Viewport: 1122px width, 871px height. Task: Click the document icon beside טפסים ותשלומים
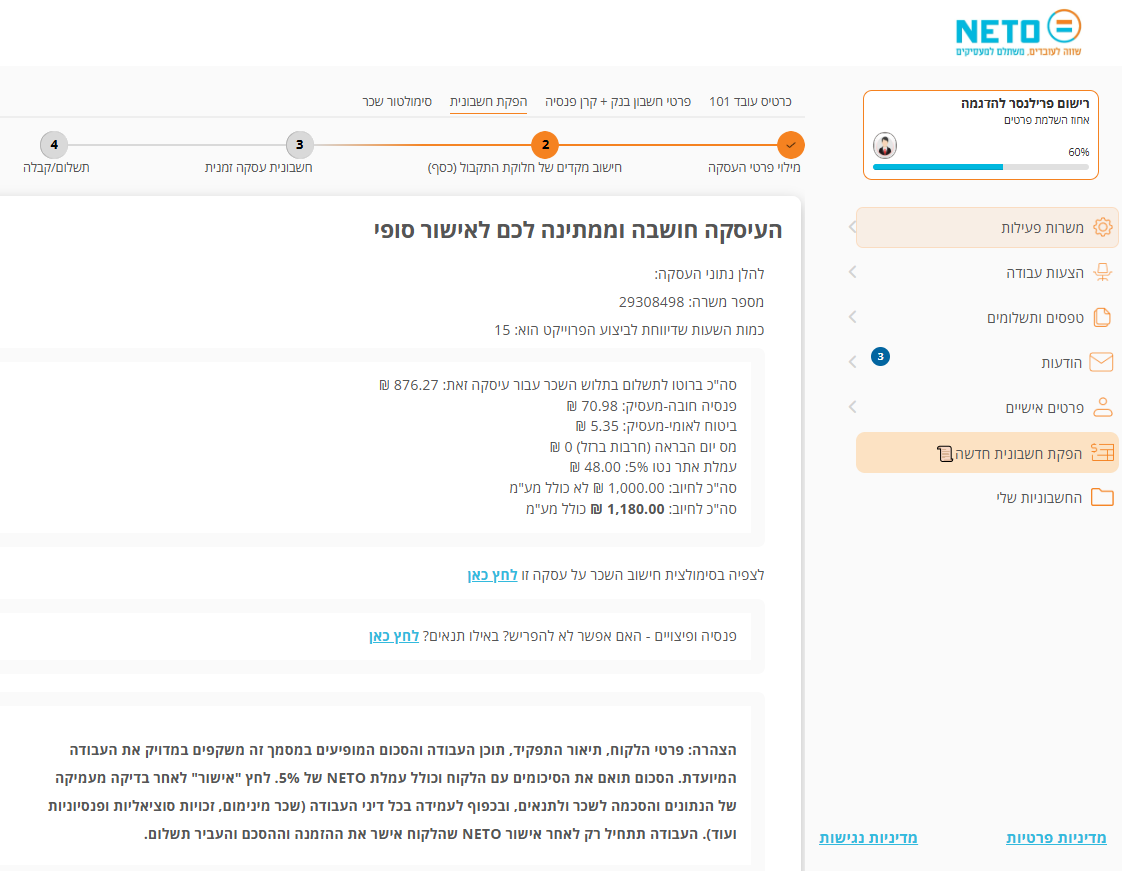[x=1103, y=317]
